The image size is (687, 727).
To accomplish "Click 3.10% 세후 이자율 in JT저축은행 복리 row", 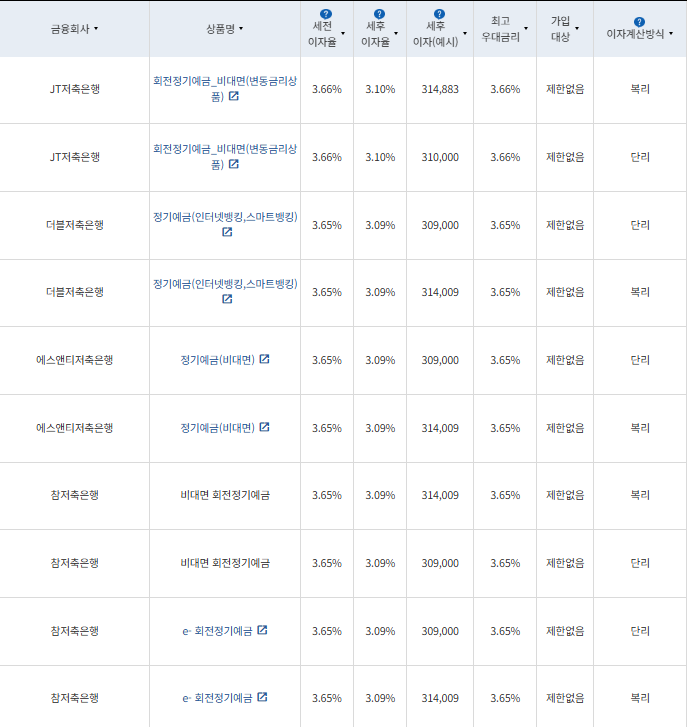I will 380,89.
